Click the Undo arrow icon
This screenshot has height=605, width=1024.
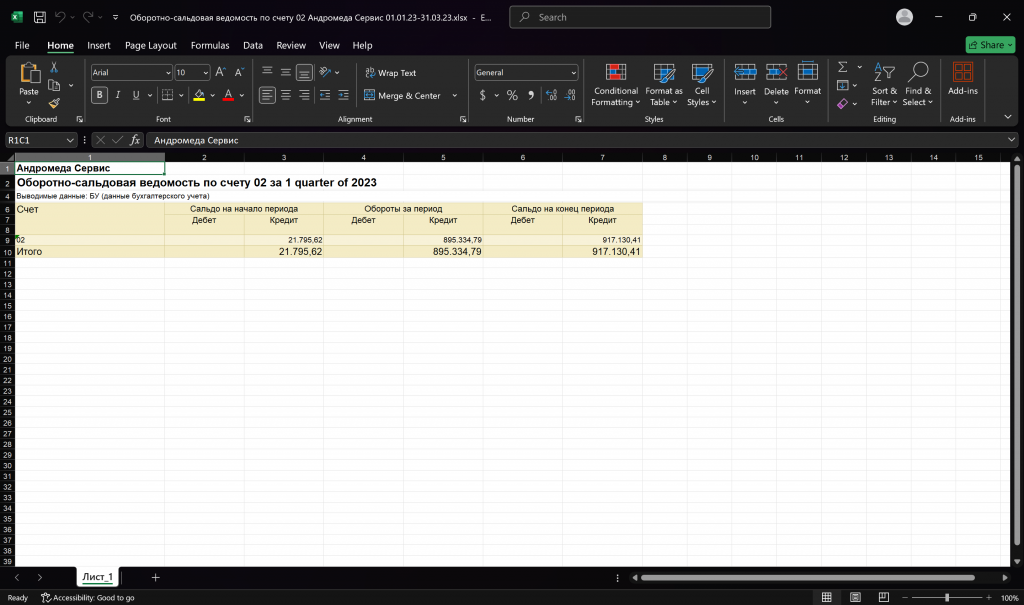[60, 18]
